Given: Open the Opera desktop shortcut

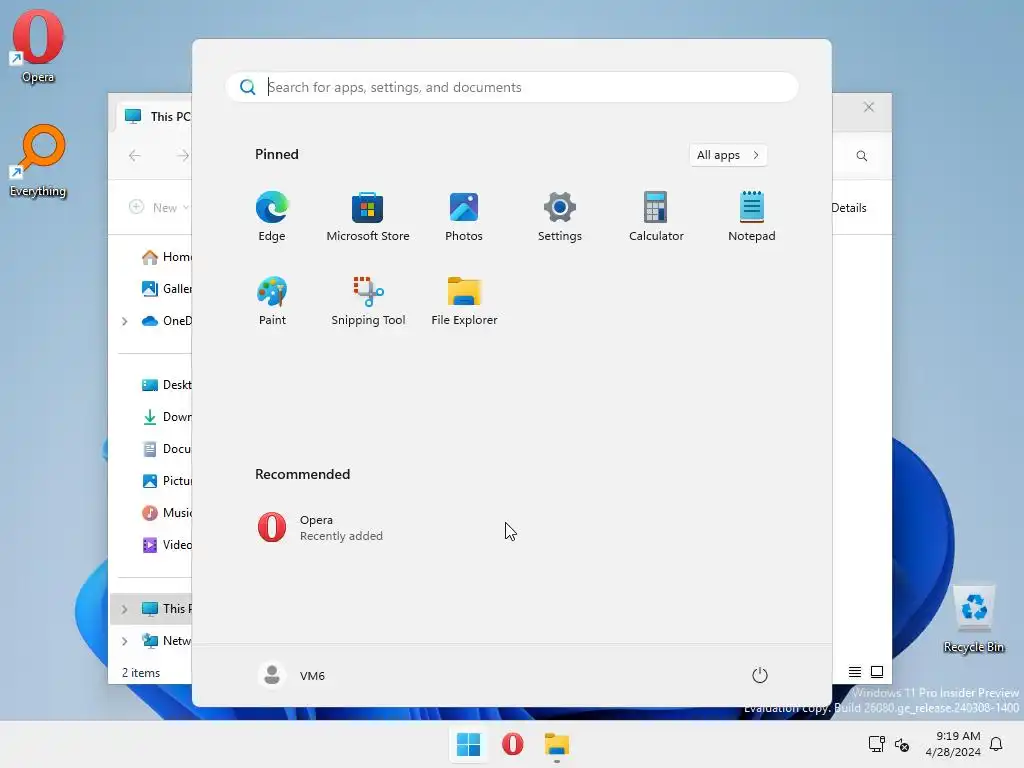Looking at the screenshot, I should [38, 47].
